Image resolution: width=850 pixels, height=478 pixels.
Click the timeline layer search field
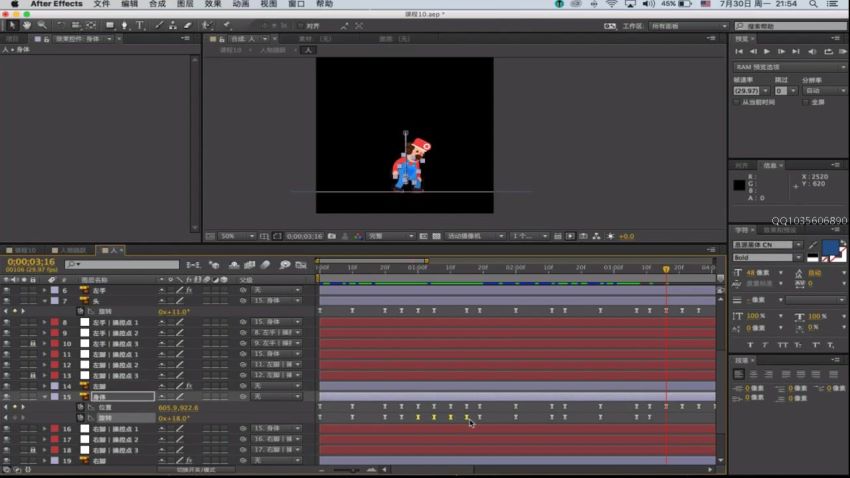pyautogui.click(x=122, y=264)
